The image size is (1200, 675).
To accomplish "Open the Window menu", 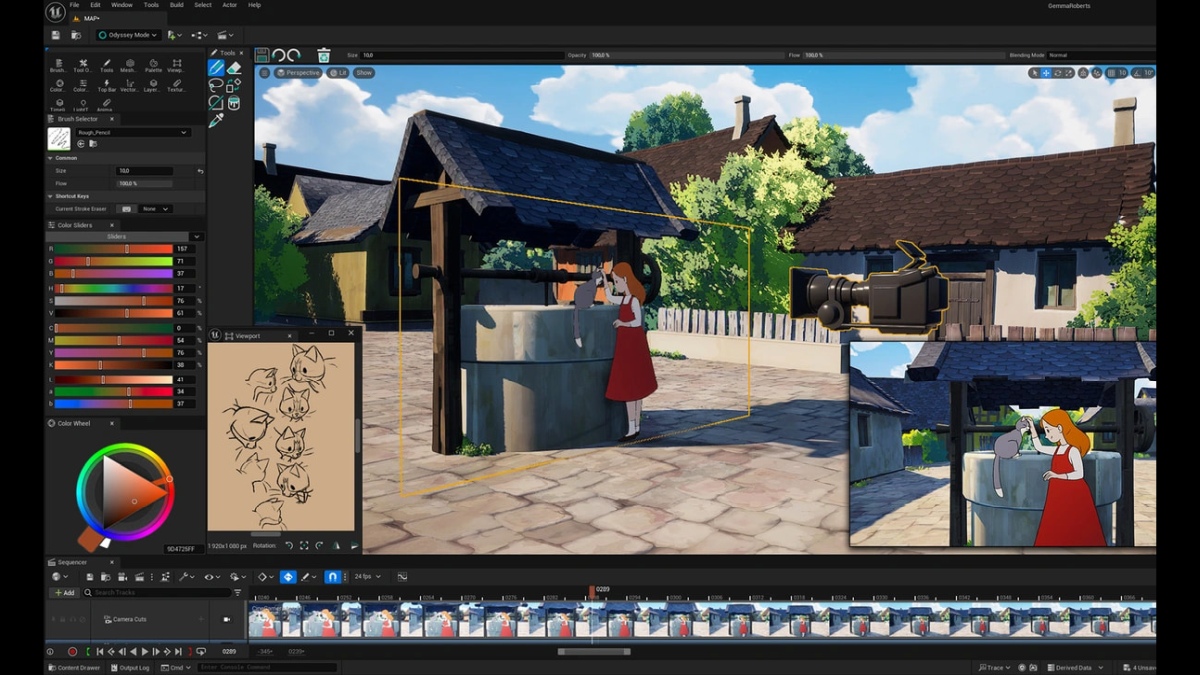I will click(122, 5).
